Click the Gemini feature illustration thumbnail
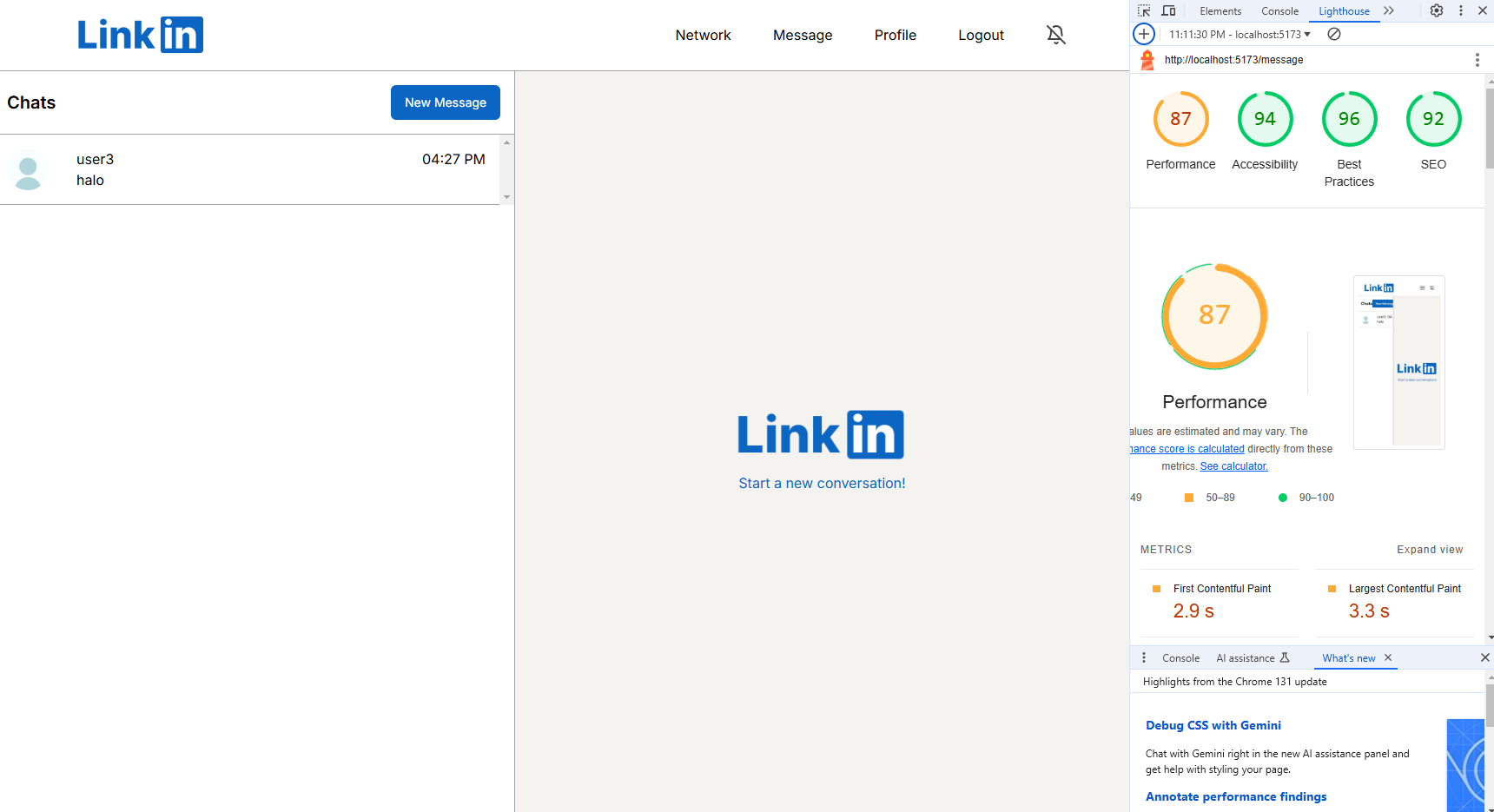This screenshot has width=1494, height=812. [1465, 765]
